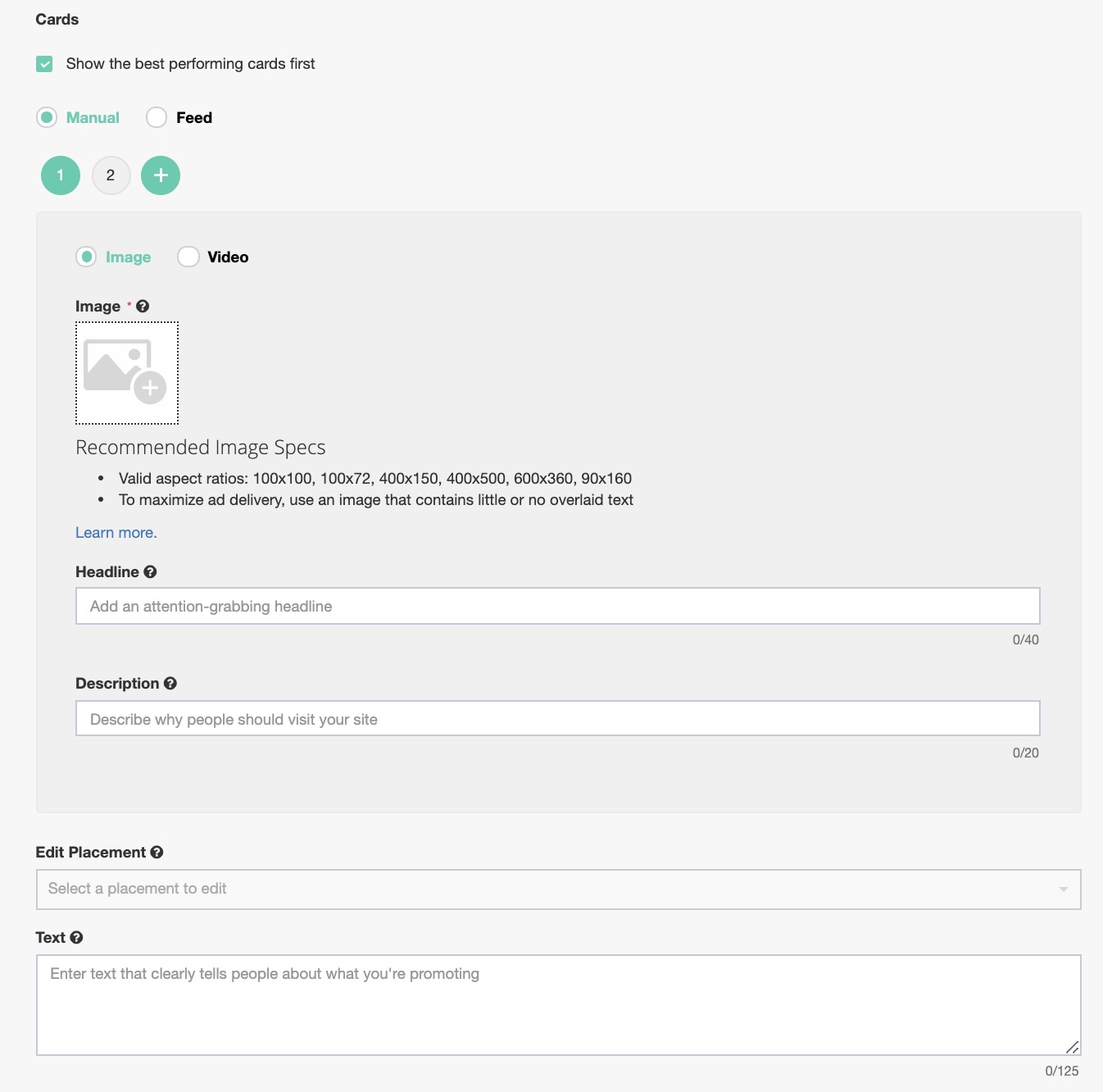Screen dimensions: 1103x1092
Task: Click the Edit Placement help icon
Action: [157, 852]
